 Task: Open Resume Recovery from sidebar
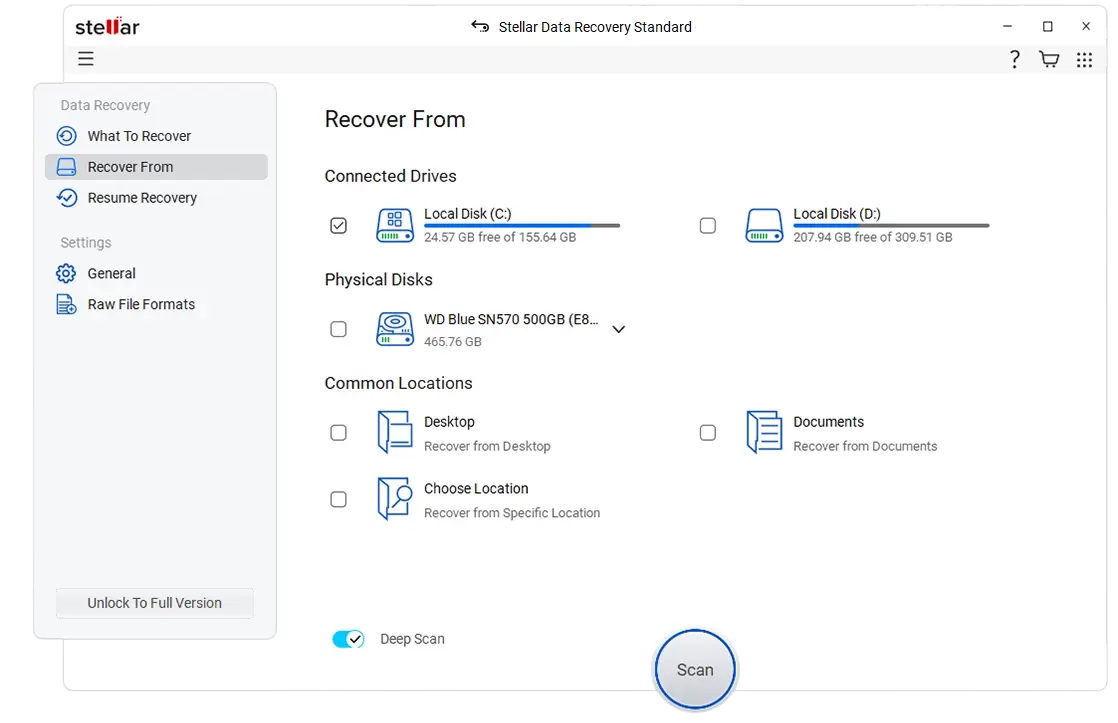click(142, 198)
